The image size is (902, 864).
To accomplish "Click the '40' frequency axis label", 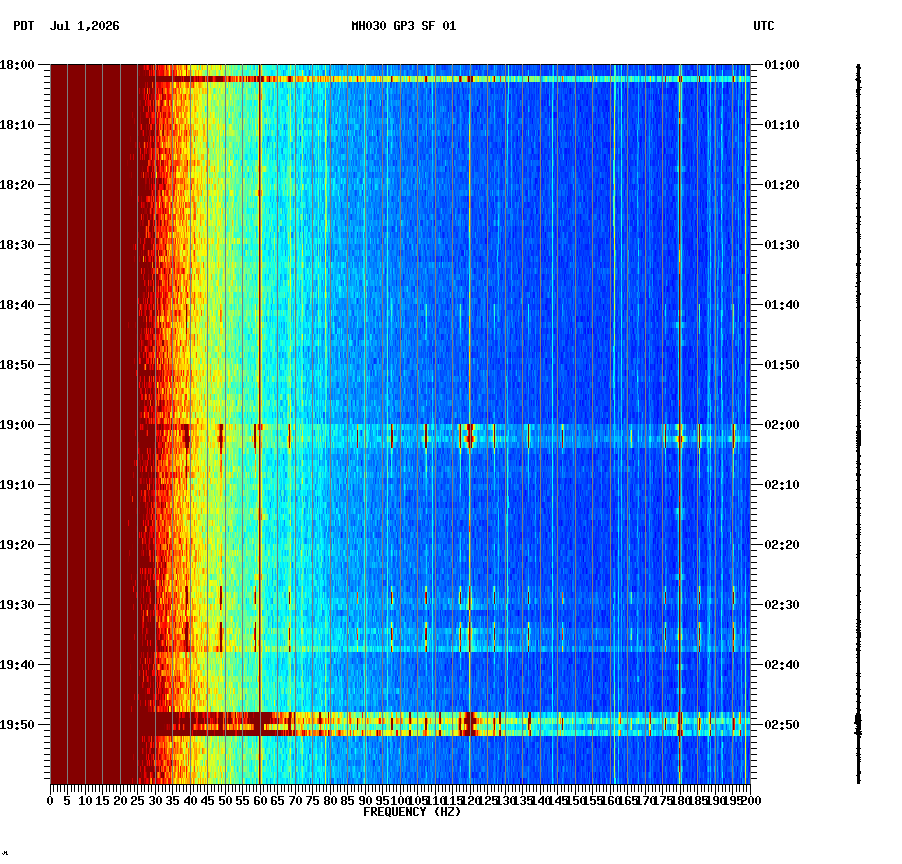I will [190, 801].
